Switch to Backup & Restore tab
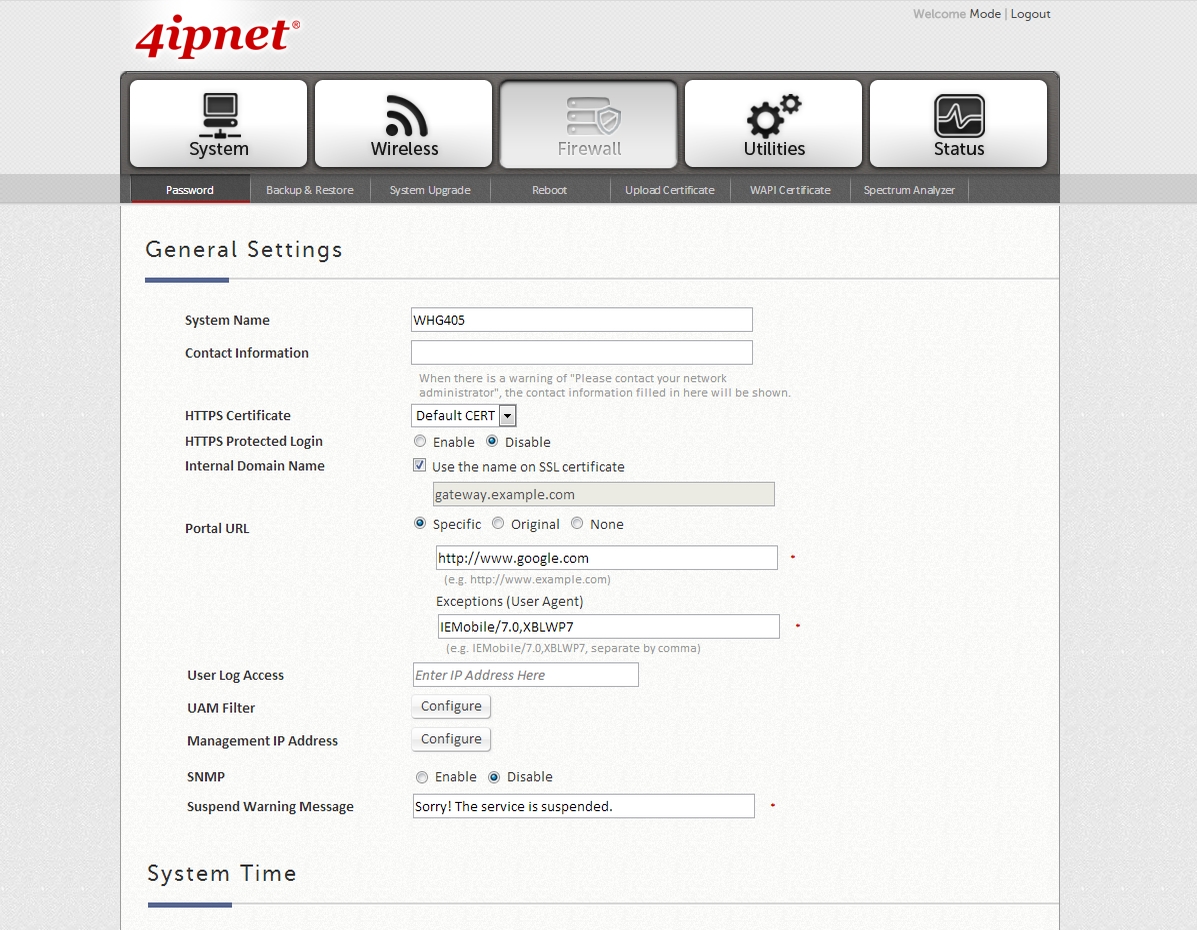Image resolution: width=1197 pixels, height=930 pixels. [309, 190]
